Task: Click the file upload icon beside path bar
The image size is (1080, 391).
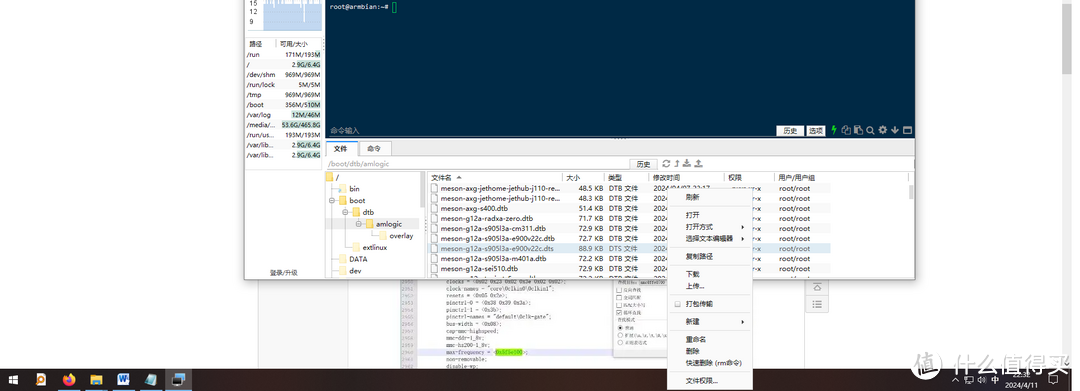Action: (x=698, y=164)
